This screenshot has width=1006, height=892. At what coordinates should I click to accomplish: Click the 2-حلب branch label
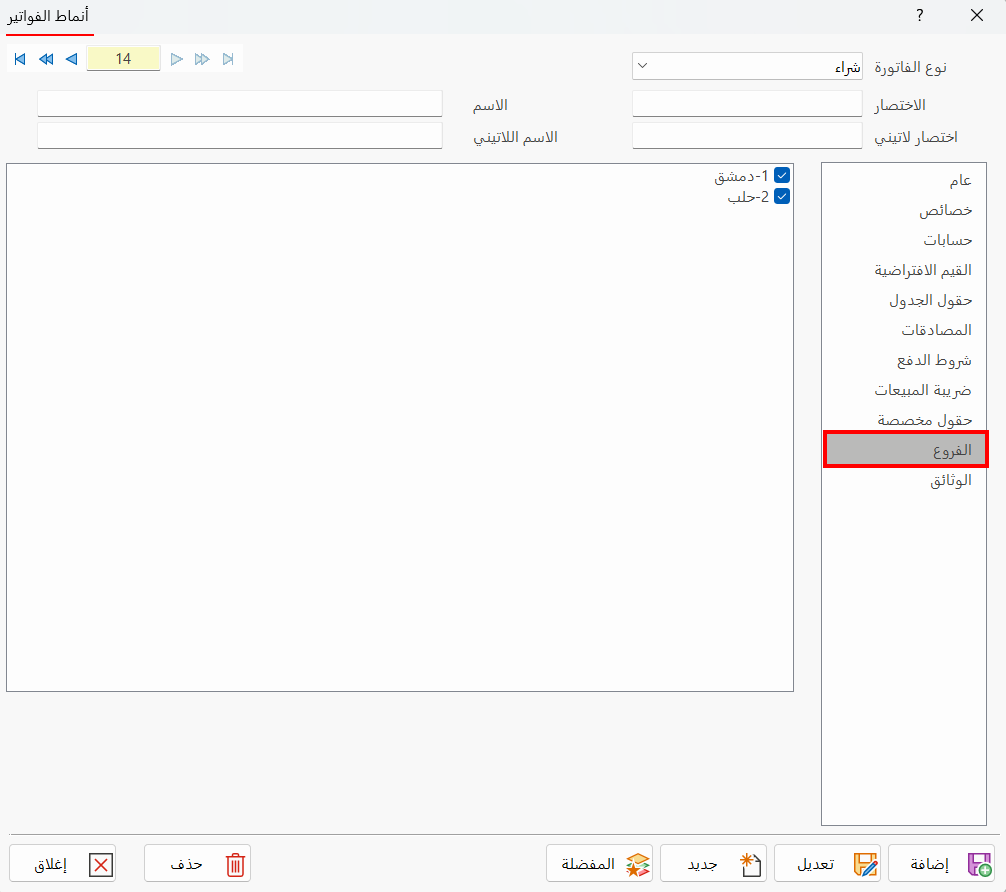(748, 196)
